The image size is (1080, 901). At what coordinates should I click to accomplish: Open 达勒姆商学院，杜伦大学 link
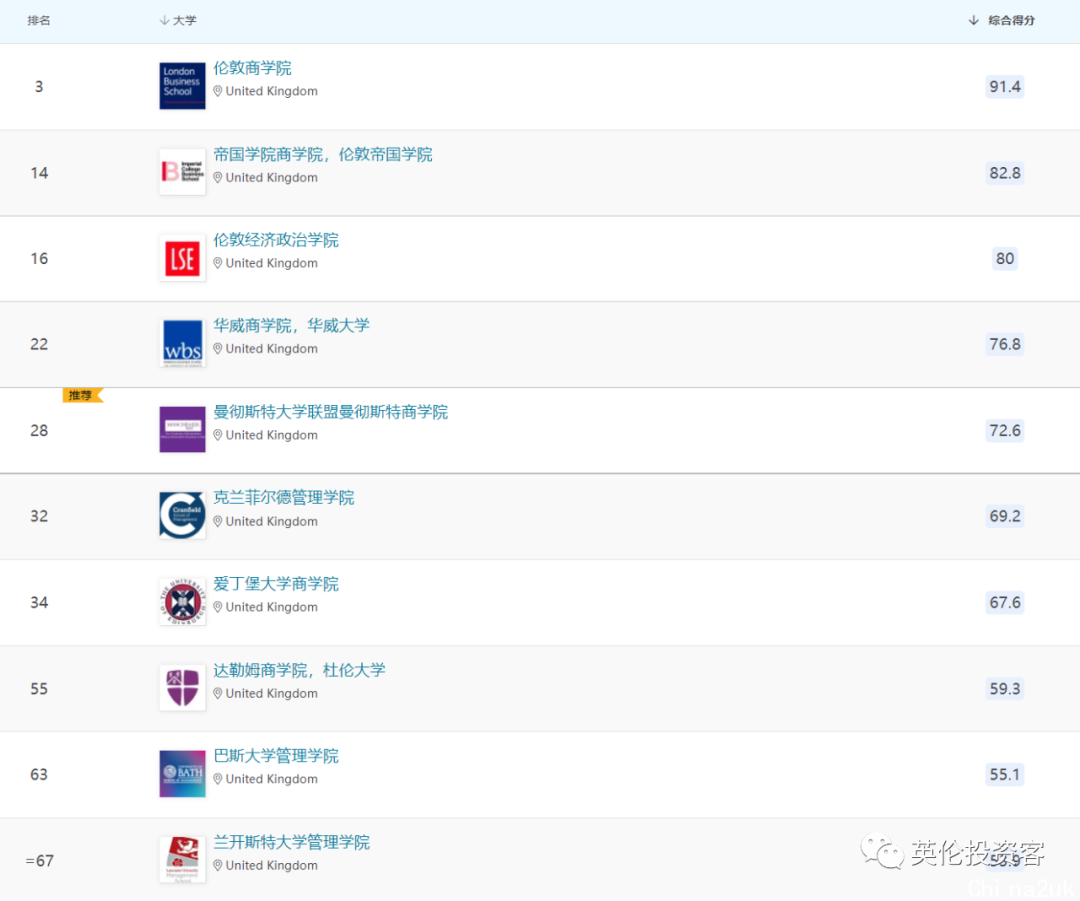[x=300, y=670]
